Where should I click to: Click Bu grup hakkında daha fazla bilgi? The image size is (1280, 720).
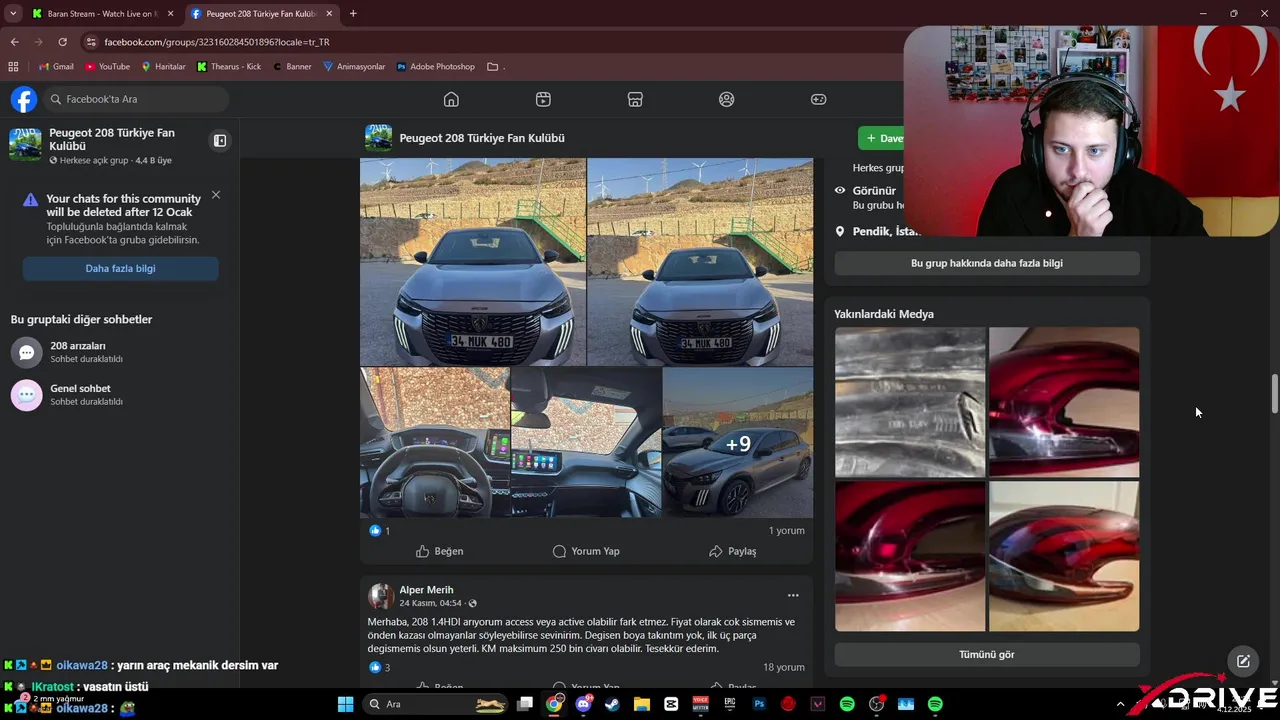click(x=987, y=263)
